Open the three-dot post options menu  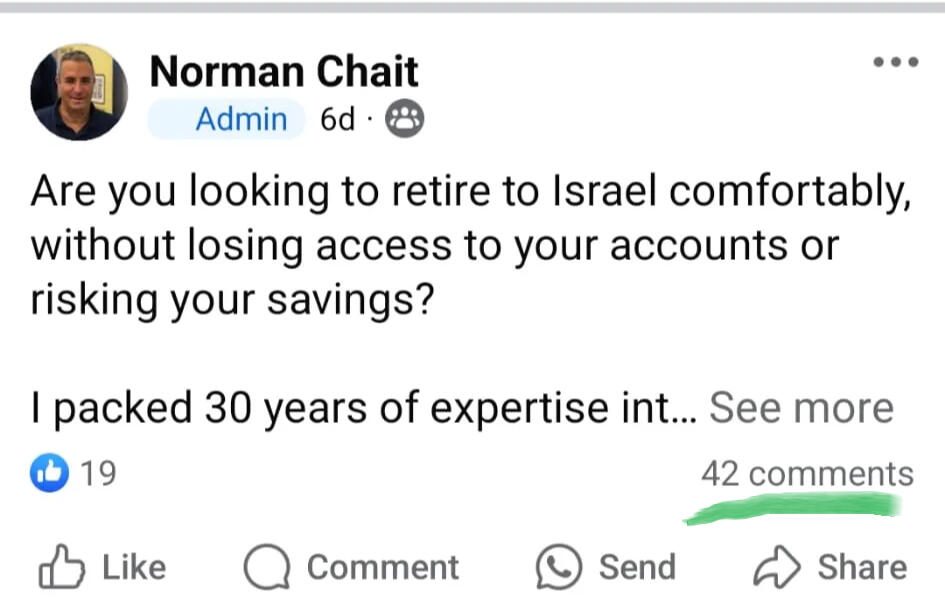[895, 62]
